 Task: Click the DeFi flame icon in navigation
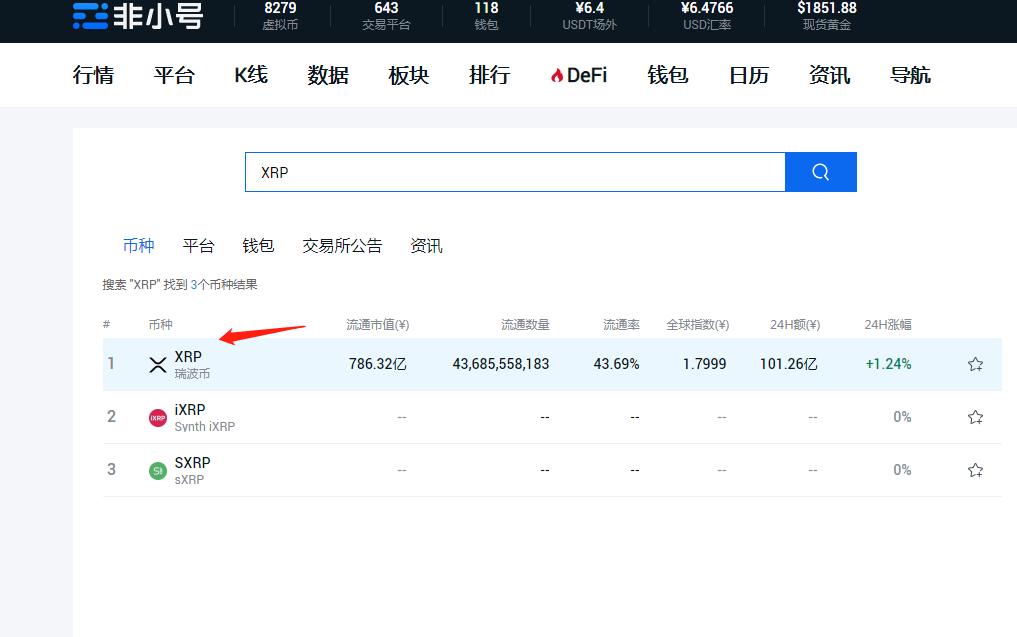556,74
